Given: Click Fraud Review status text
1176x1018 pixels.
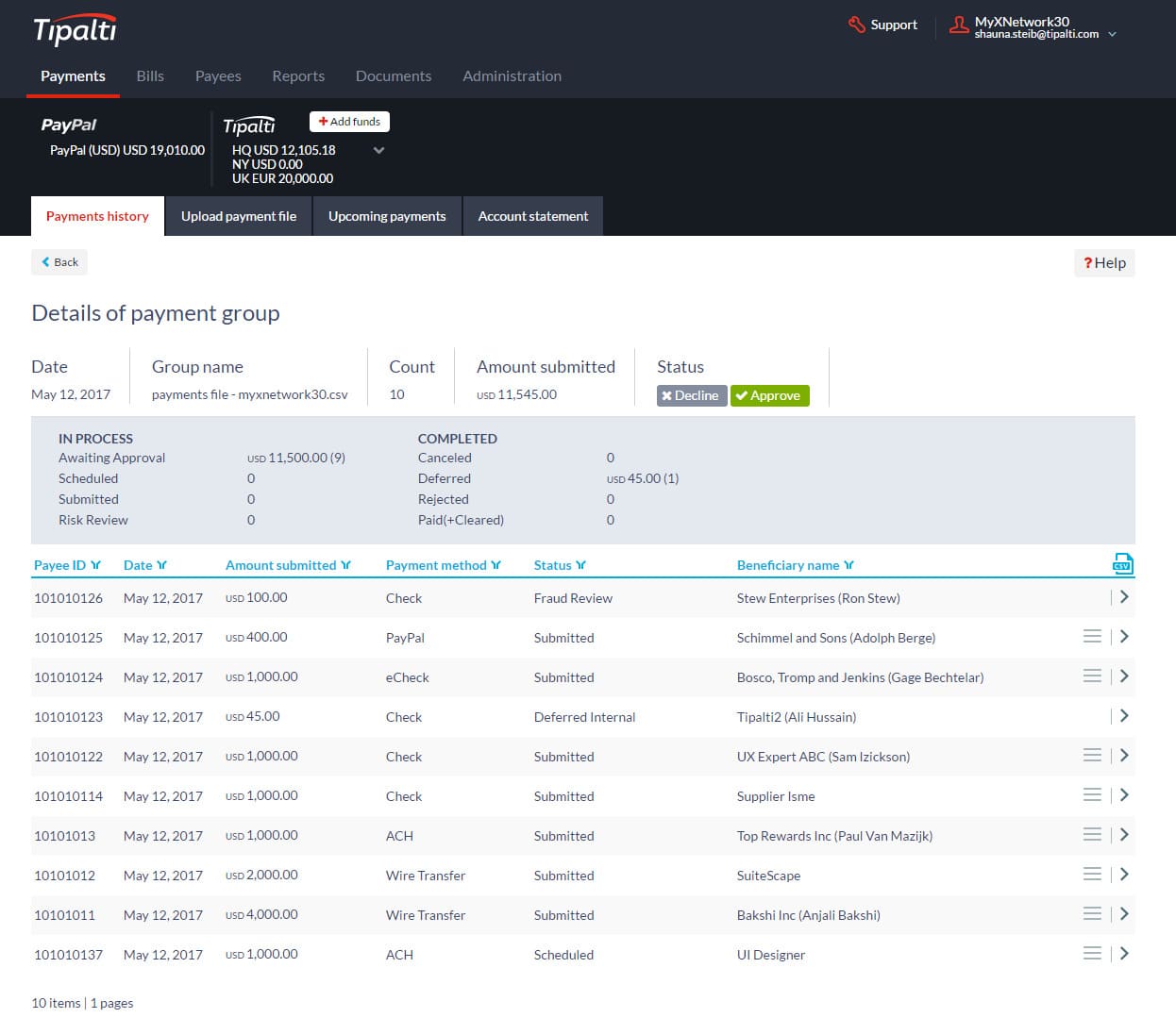Looking at the screenshot, I should click(573, 598).
